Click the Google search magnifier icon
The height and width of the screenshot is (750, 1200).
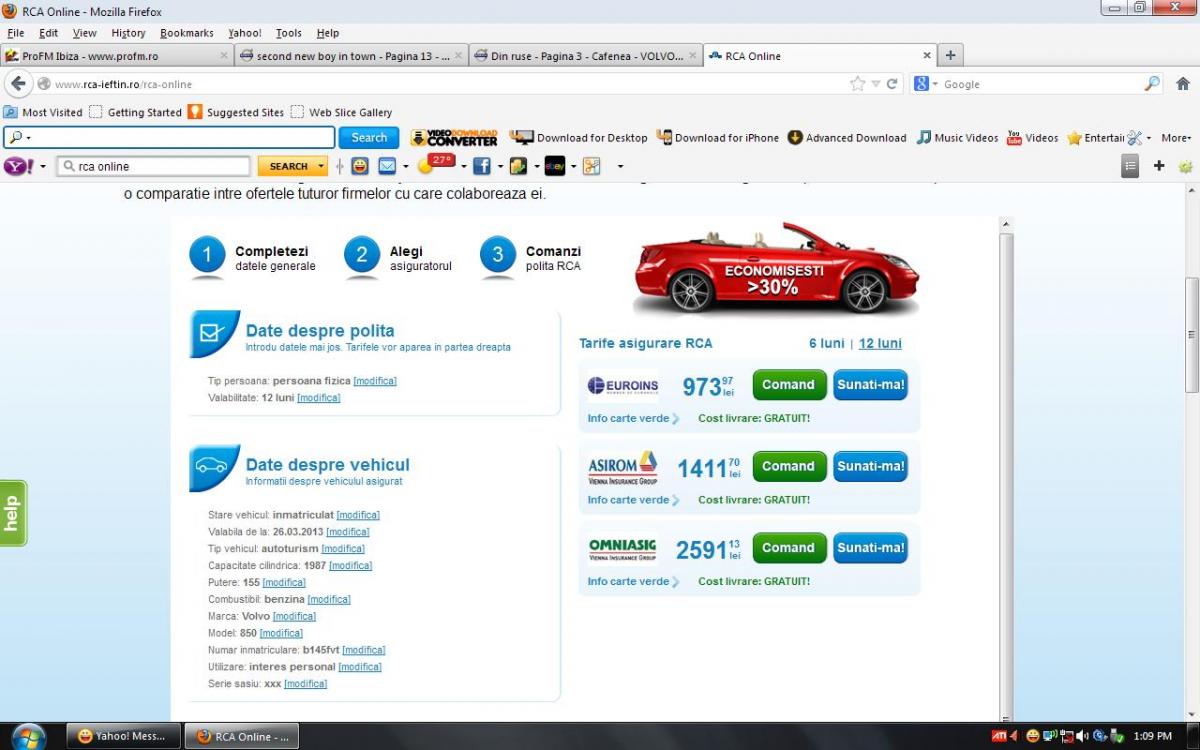(x=1152, y=84)
